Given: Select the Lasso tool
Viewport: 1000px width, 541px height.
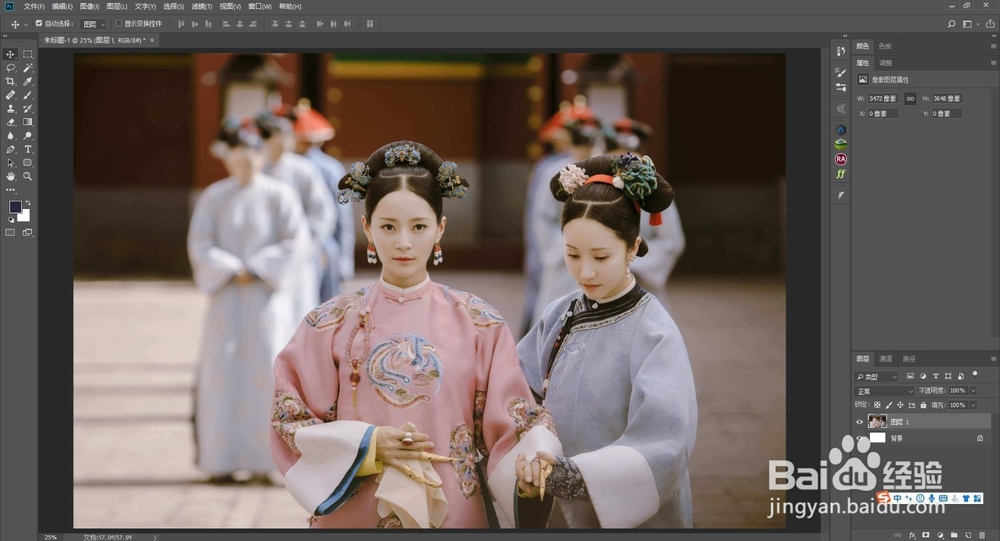Looking at the screenshot, I should coord(10,68).
